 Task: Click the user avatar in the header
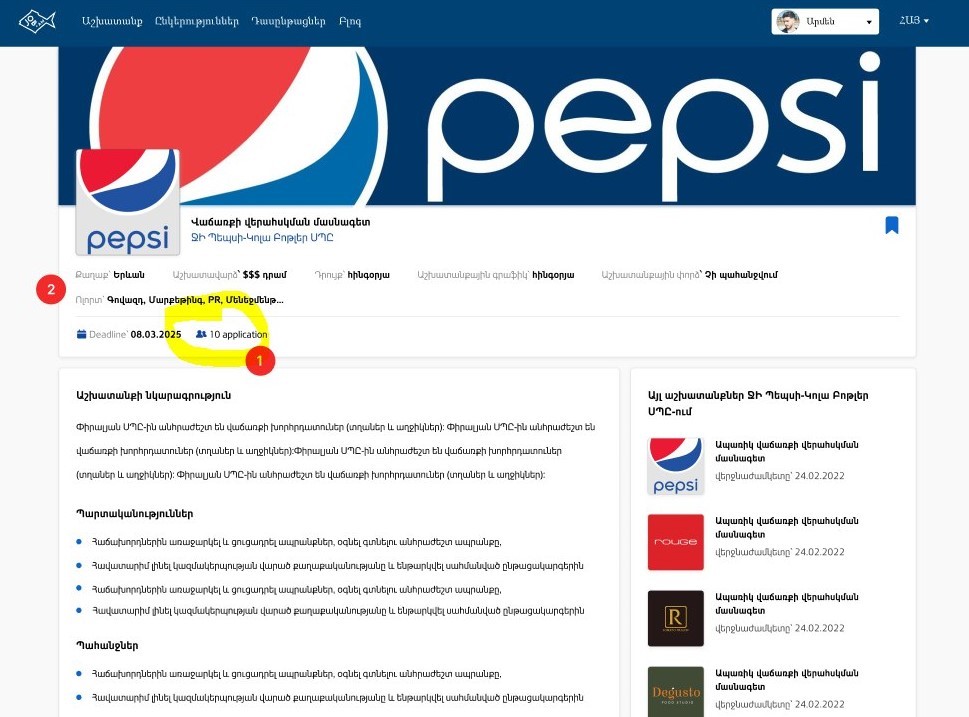(x=788, y=22)
